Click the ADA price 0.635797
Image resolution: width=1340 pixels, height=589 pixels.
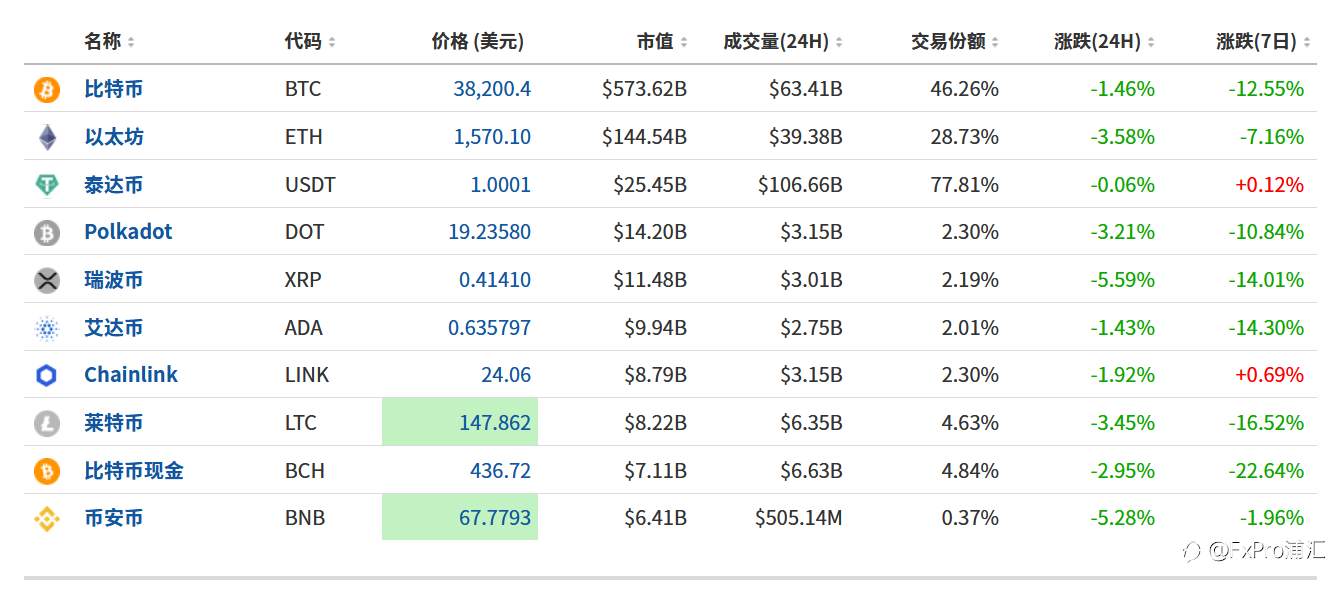coord(490,328)
